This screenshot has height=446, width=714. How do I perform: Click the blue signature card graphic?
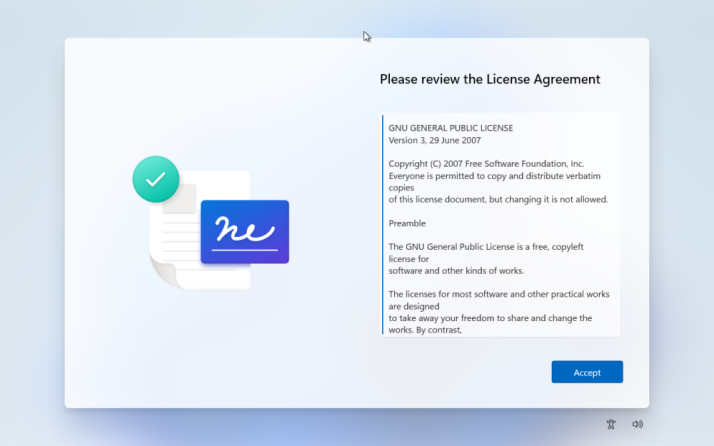tap(245, 231)
